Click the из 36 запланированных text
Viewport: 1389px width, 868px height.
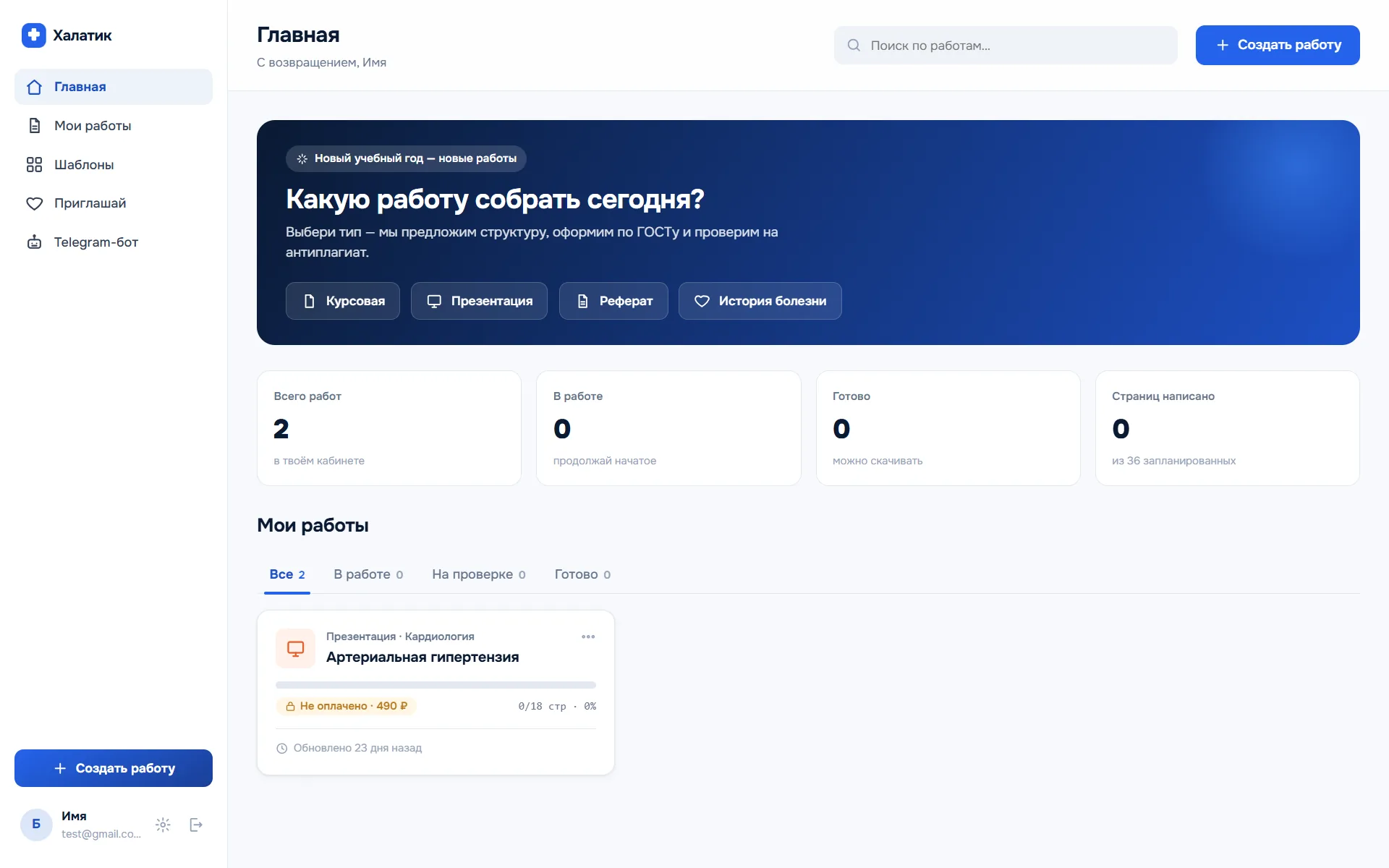coord(1173,461)
